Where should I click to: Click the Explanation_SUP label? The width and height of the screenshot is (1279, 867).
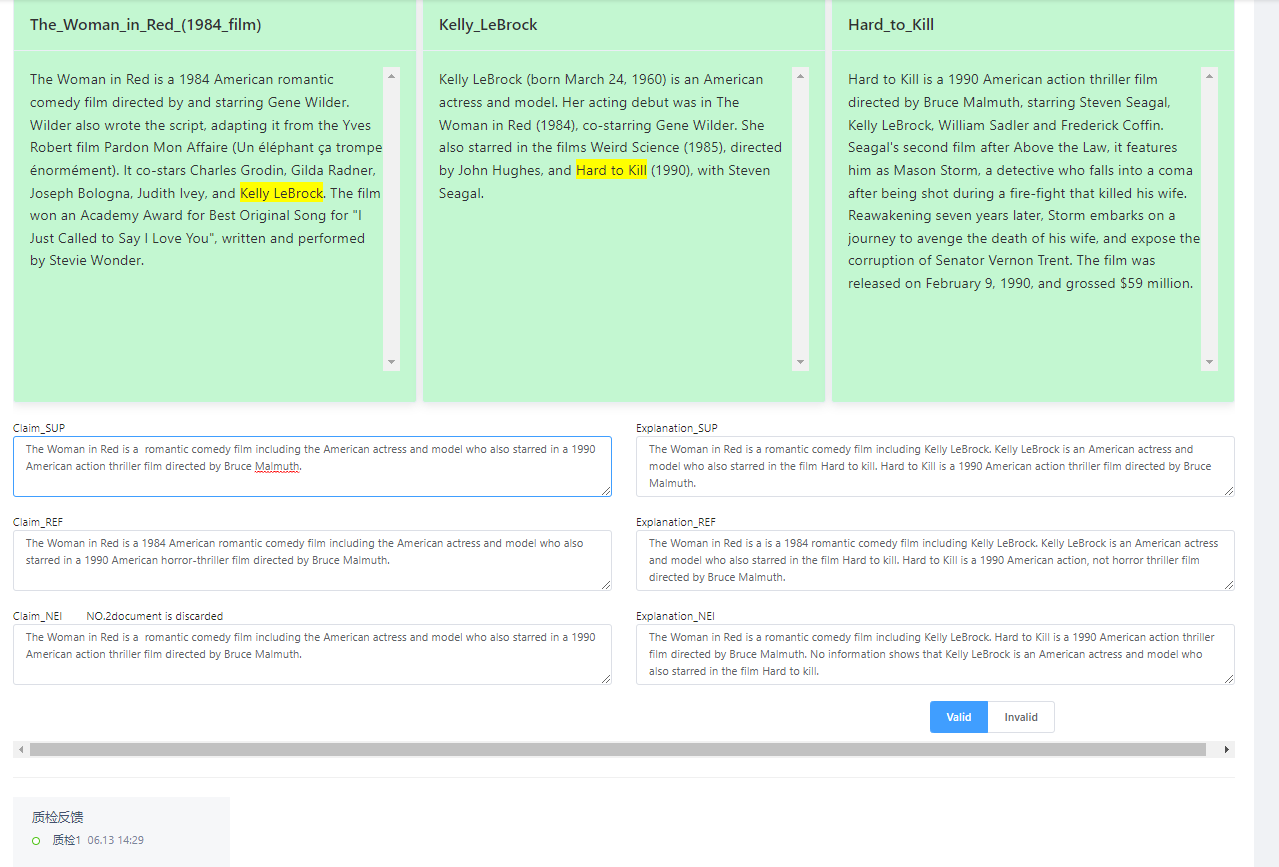point(677,428)
